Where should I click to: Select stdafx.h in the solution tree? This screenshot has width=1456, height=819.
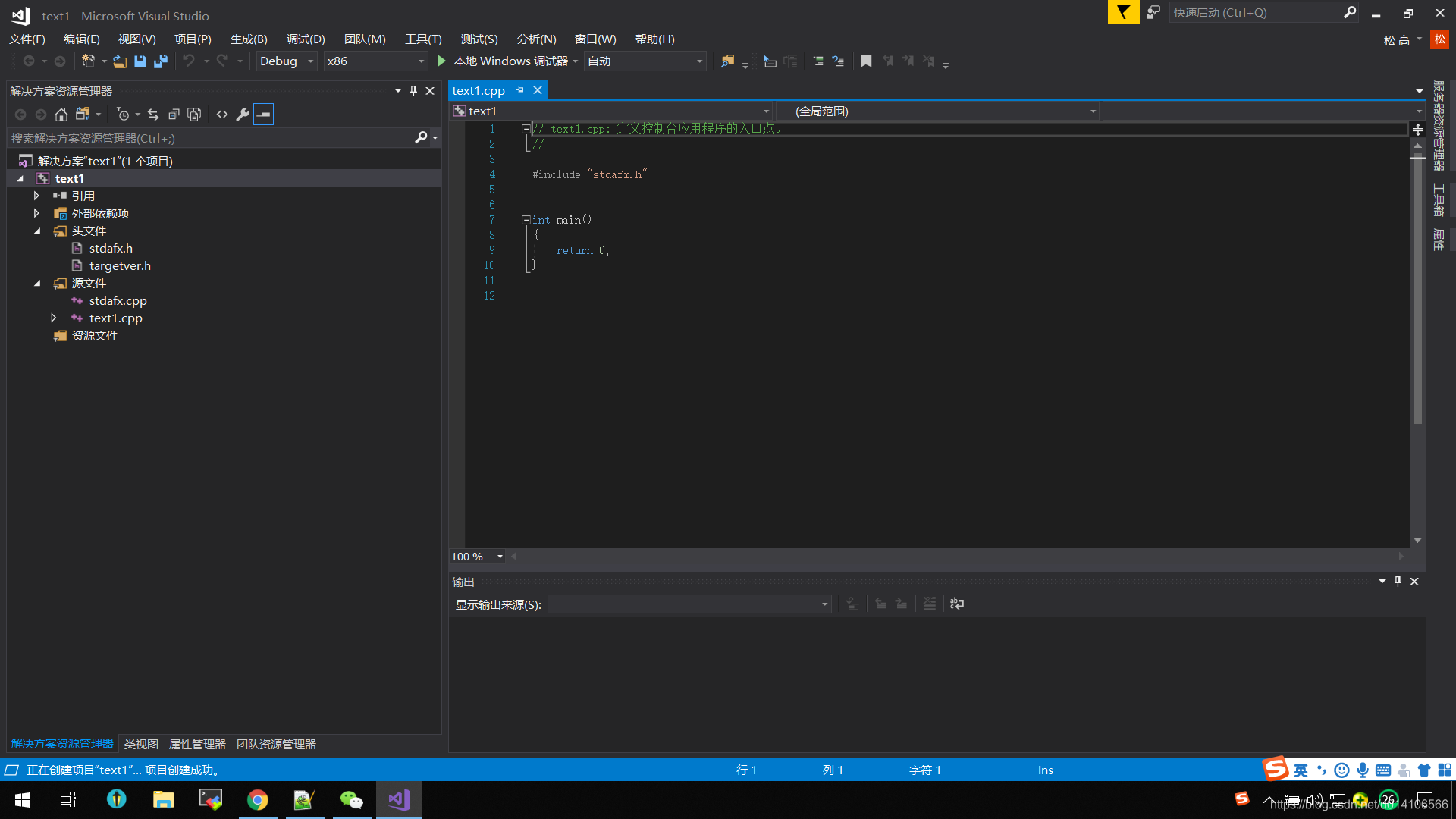[111, 249]
